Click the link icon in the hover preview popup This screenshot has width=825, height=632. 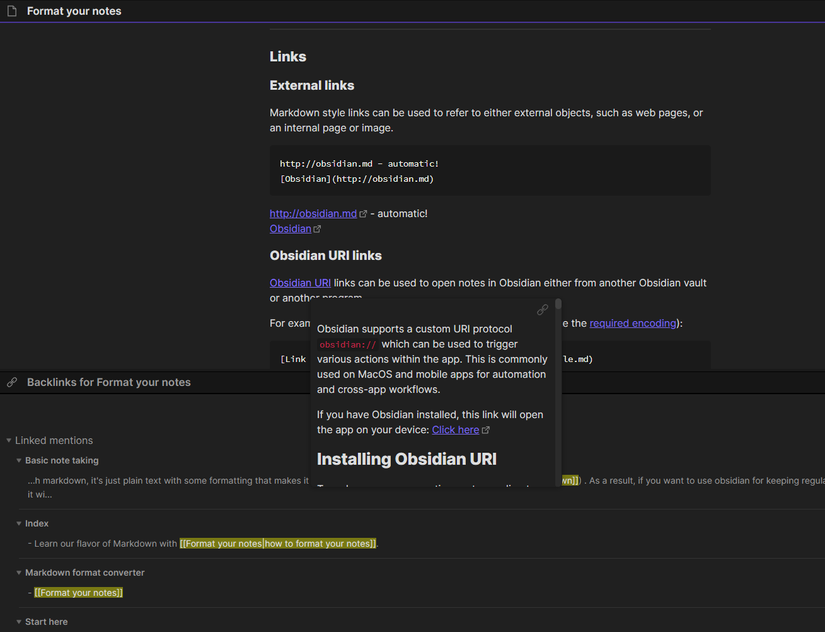(542, 310)
